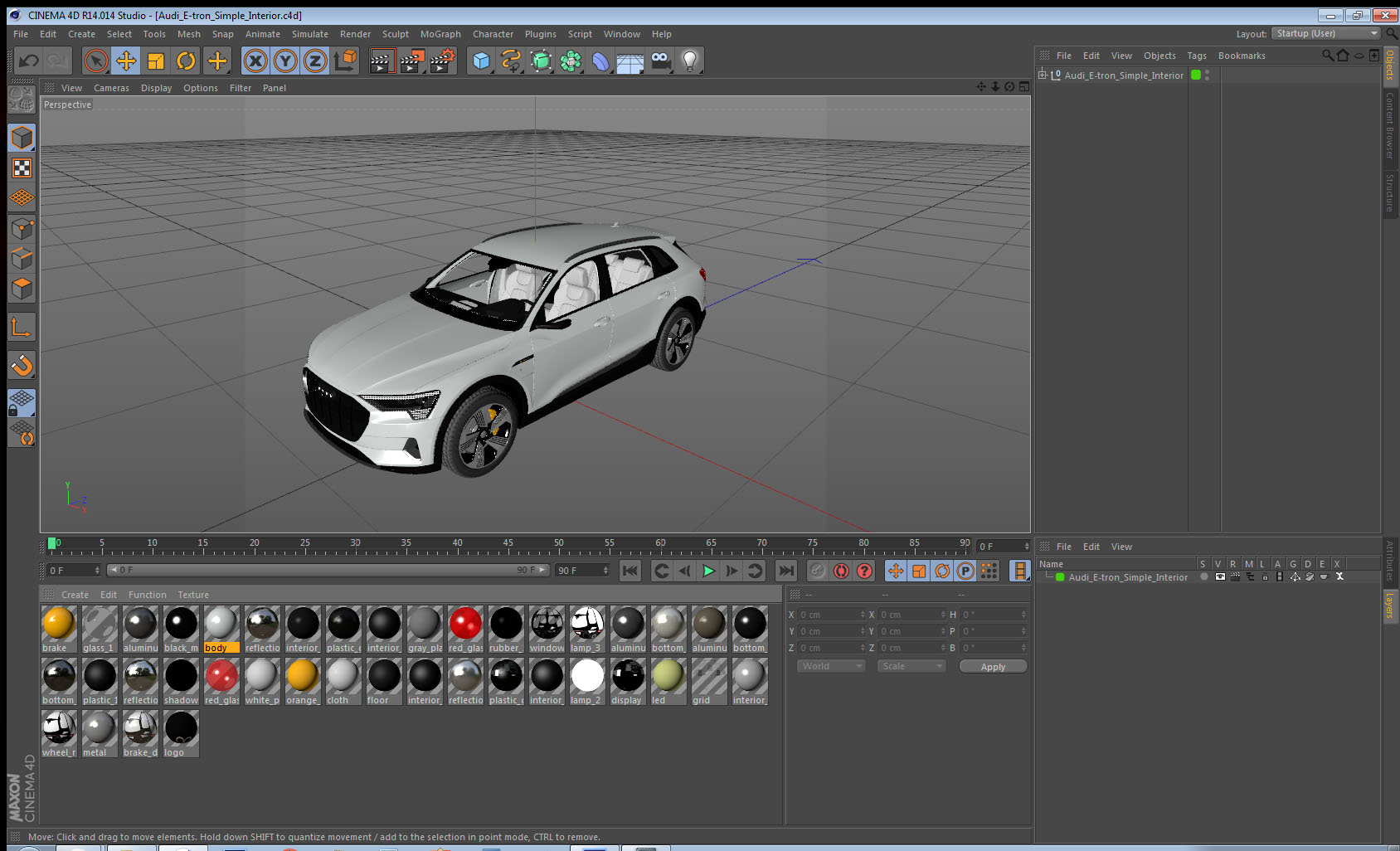Toggle Autokeying button

[x=841, y=571]
